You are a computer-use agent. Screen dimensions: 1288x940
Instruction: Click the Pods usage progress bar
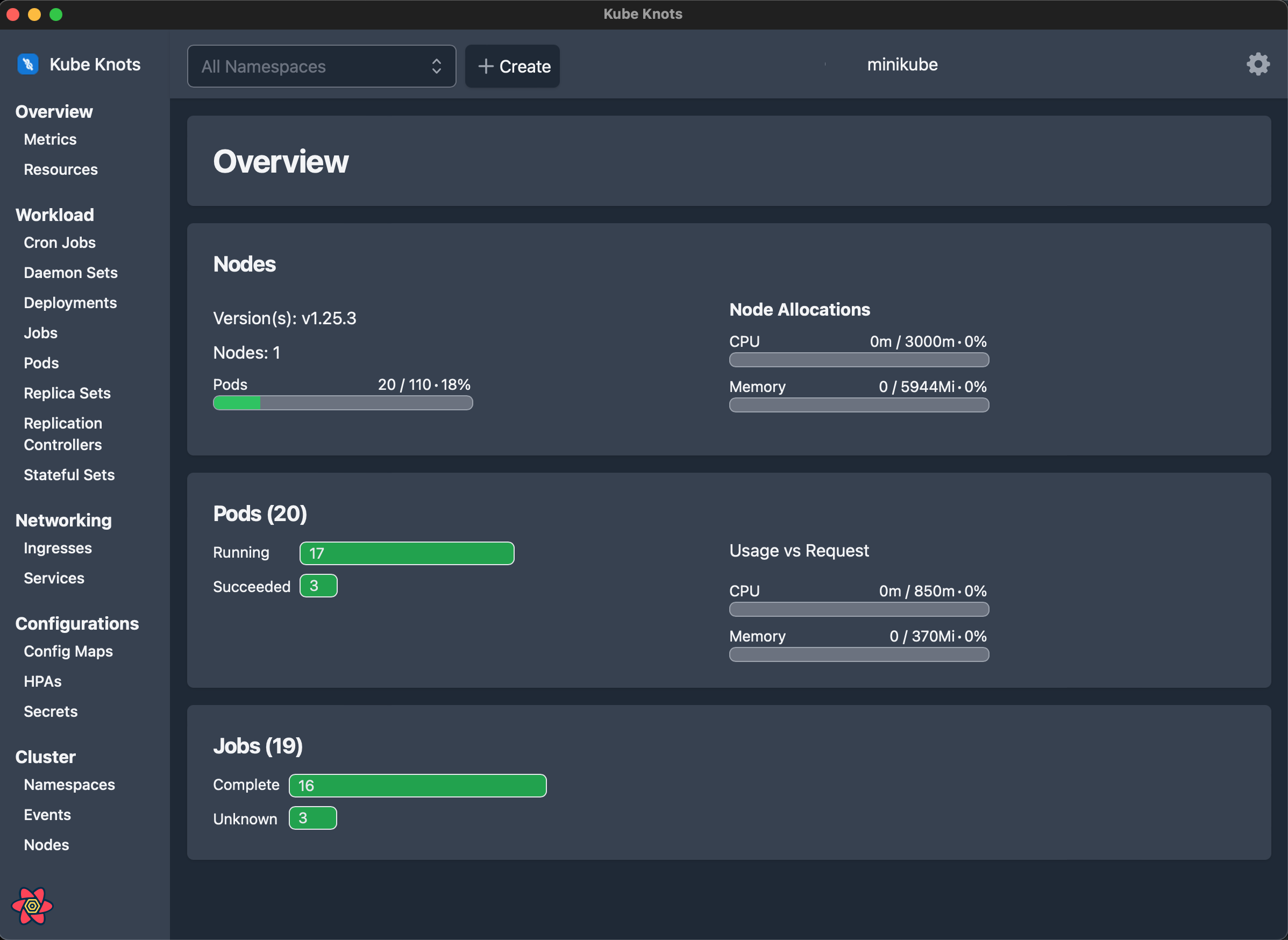343,403
